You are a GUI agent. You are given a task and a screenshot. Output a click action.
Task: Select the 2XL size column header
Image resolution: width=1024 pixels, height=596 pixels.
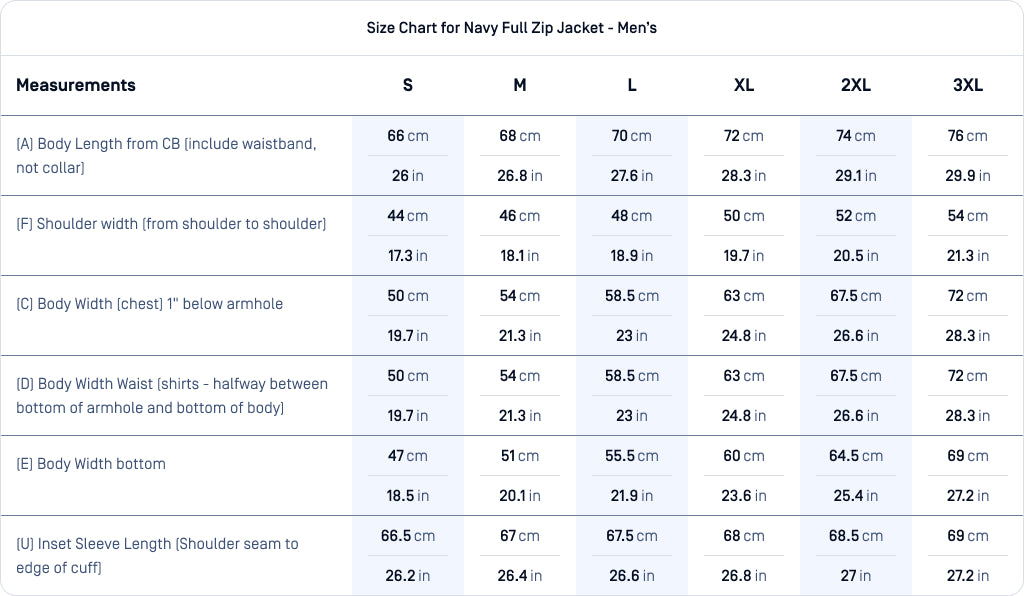coord(856,85)
